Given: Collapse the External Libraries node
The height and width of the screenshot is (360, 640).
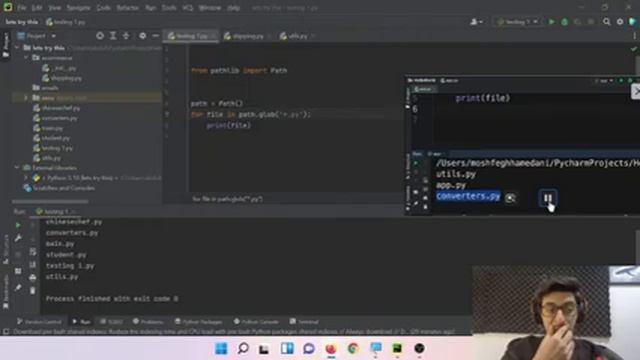Looking at the screenshot, I should pos(17,168).
